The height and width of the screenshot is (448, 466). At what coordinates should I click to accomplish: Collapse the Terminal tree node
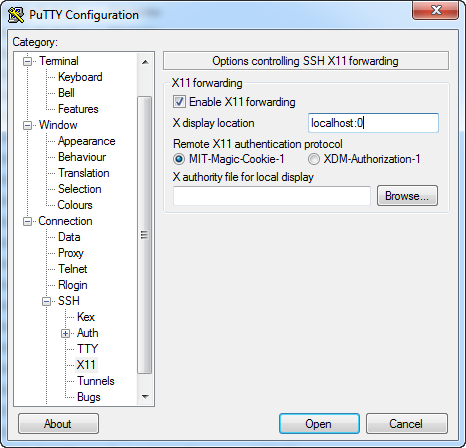(28, 61)
